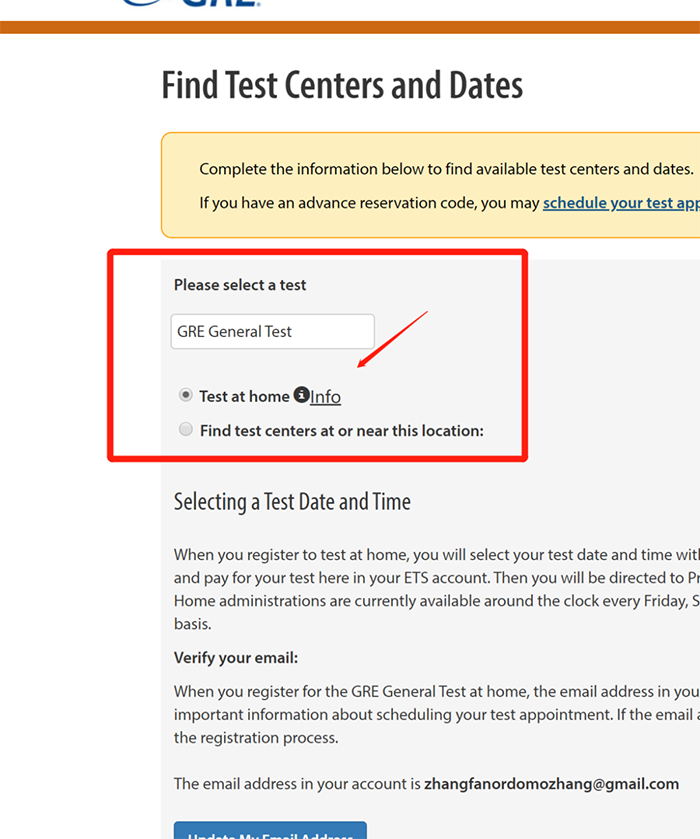Open the schedule your test appointment link
Viewport: 700px width, 839px height.
[x=620, y=203]
